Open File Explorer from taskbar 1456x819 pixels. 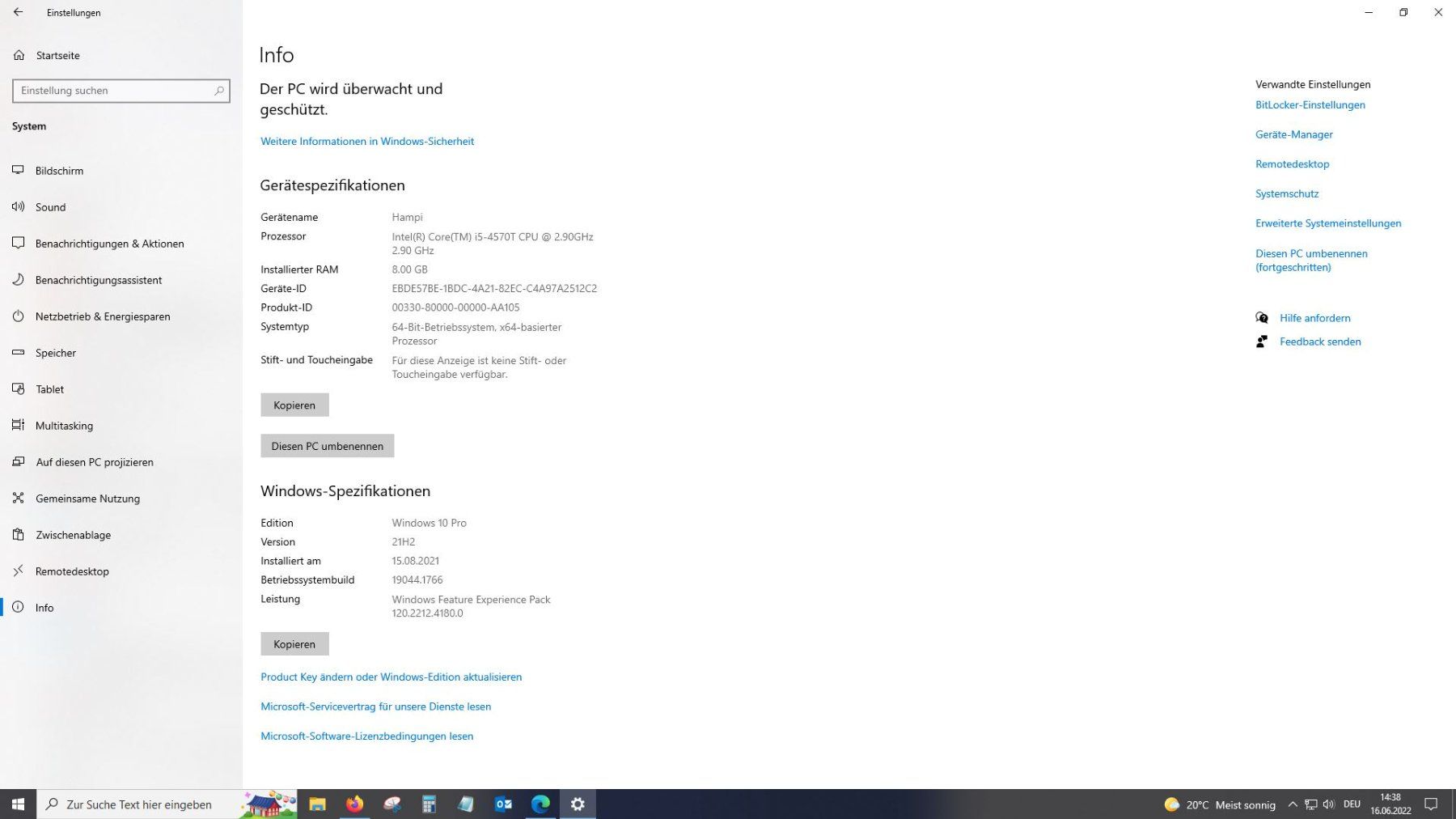[x=317, y=804]
